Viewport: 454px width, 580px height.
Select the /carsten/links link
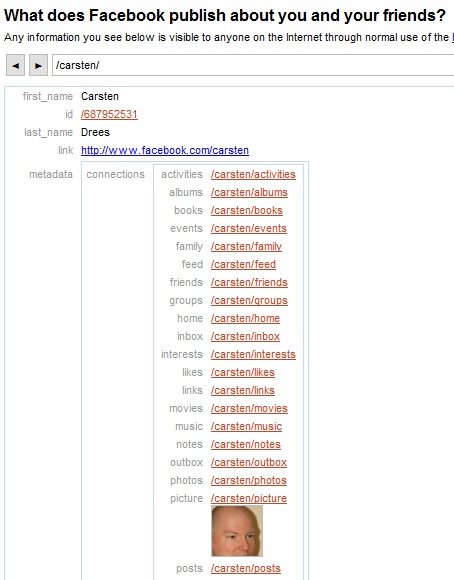tap(243, 390)
